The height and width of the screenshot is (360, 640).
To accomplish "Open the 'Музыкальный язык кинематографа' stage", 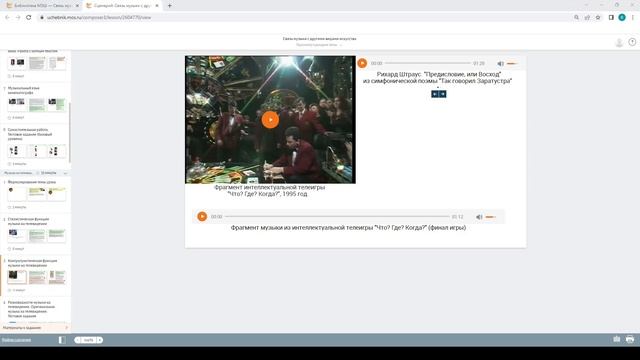I will [24, 90].
